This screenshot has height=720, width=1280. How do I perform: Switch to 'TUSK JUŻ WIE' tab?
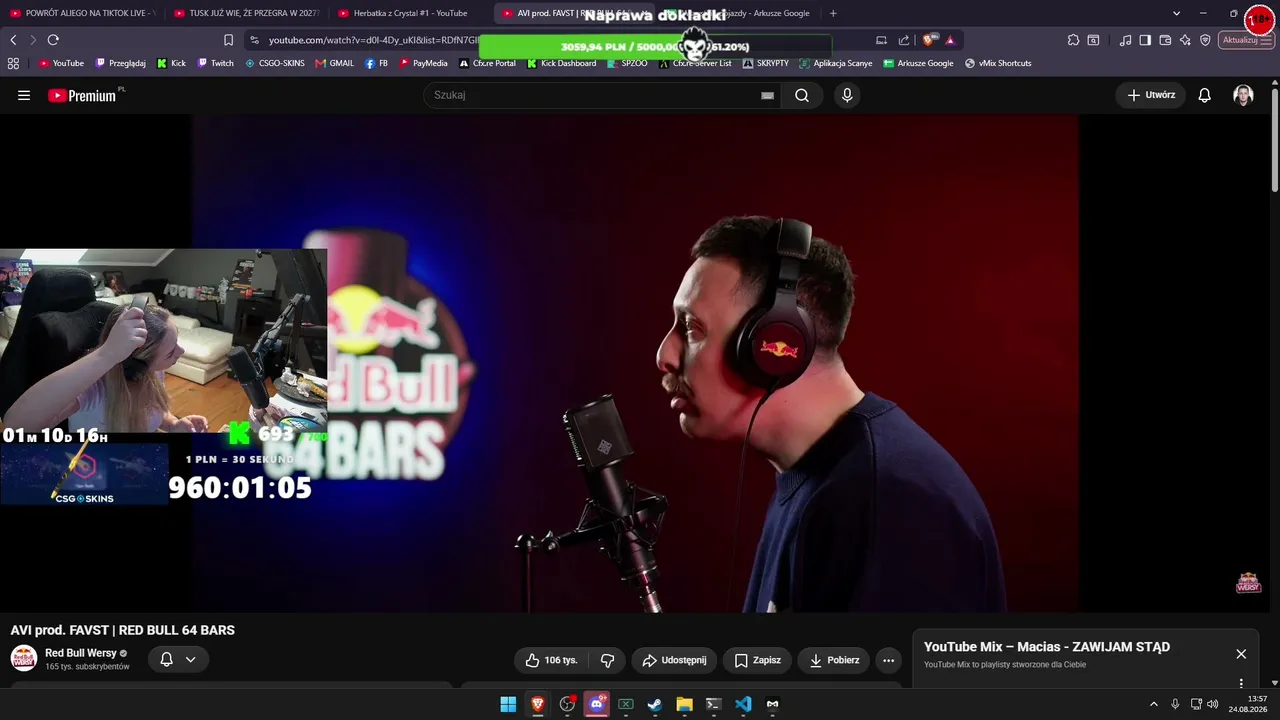click(245, 13)
